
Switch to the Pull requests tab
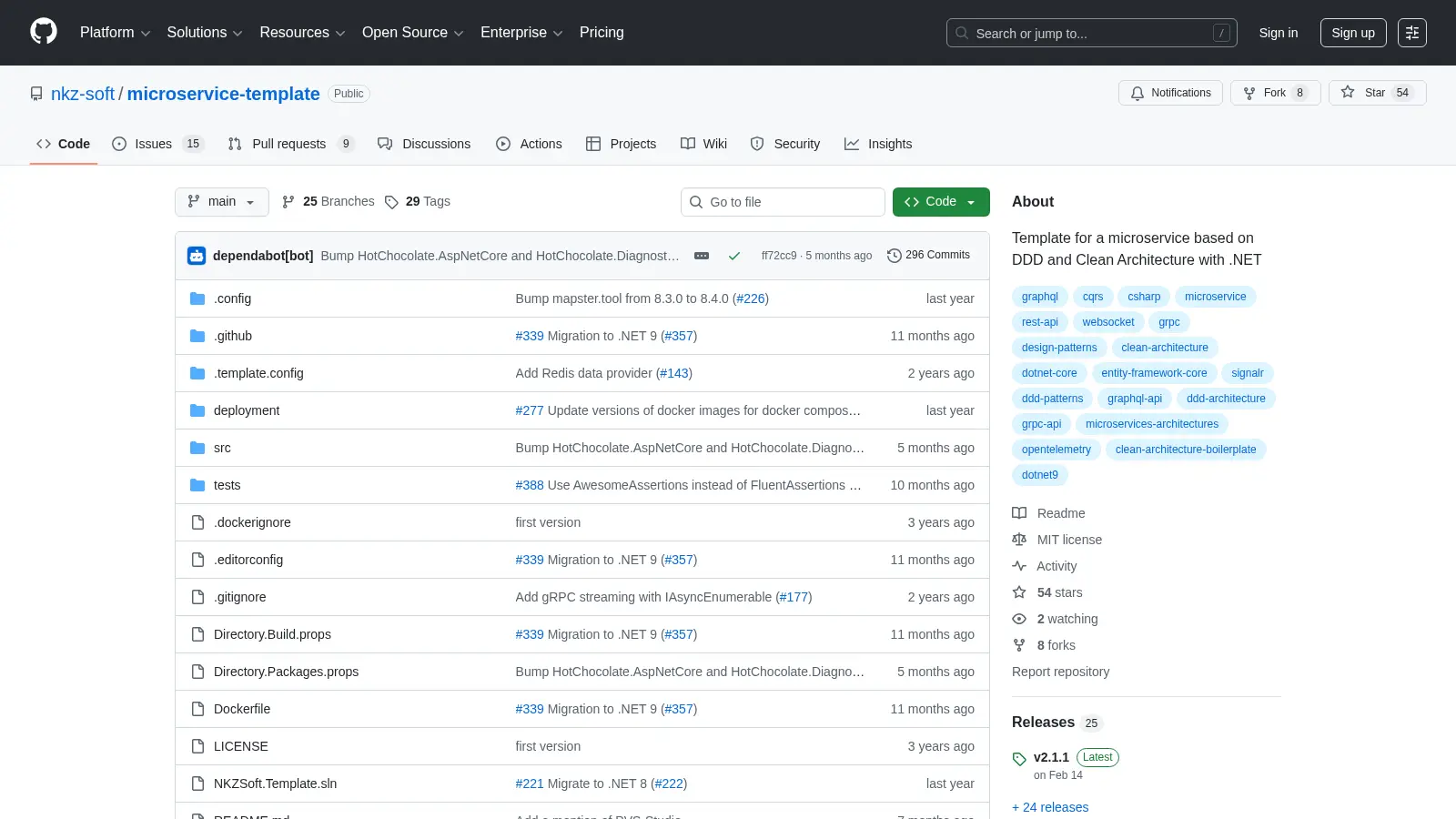[290, 144]
